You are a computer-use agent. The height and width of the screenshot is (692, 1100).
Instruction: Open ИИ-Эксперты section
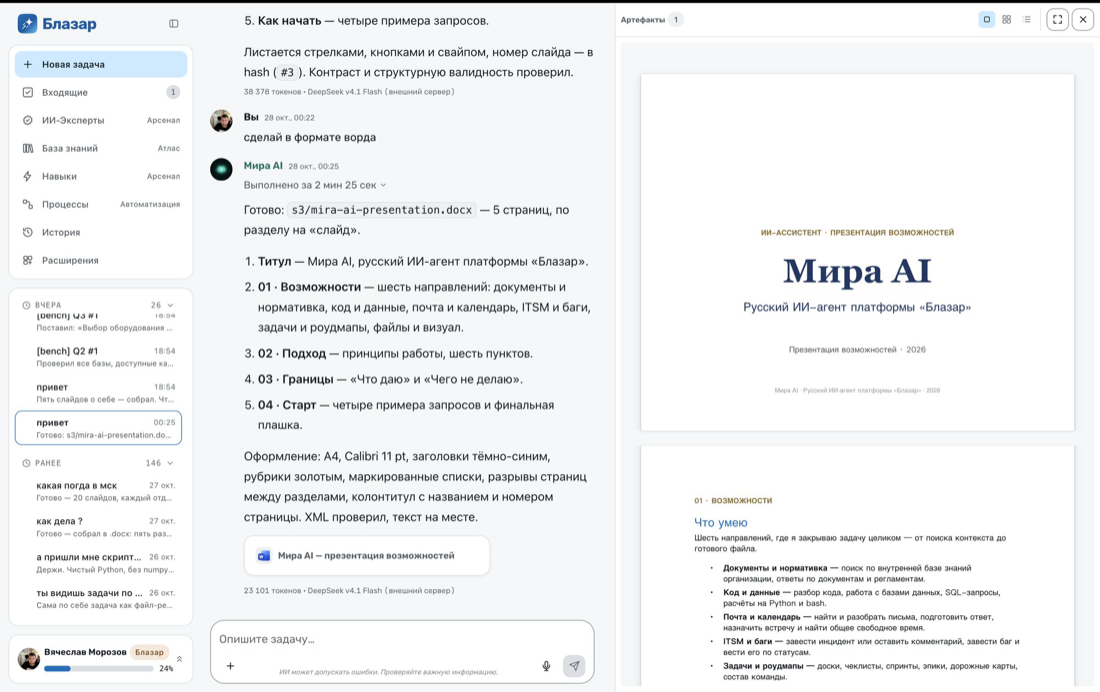(x=100, y=120)
